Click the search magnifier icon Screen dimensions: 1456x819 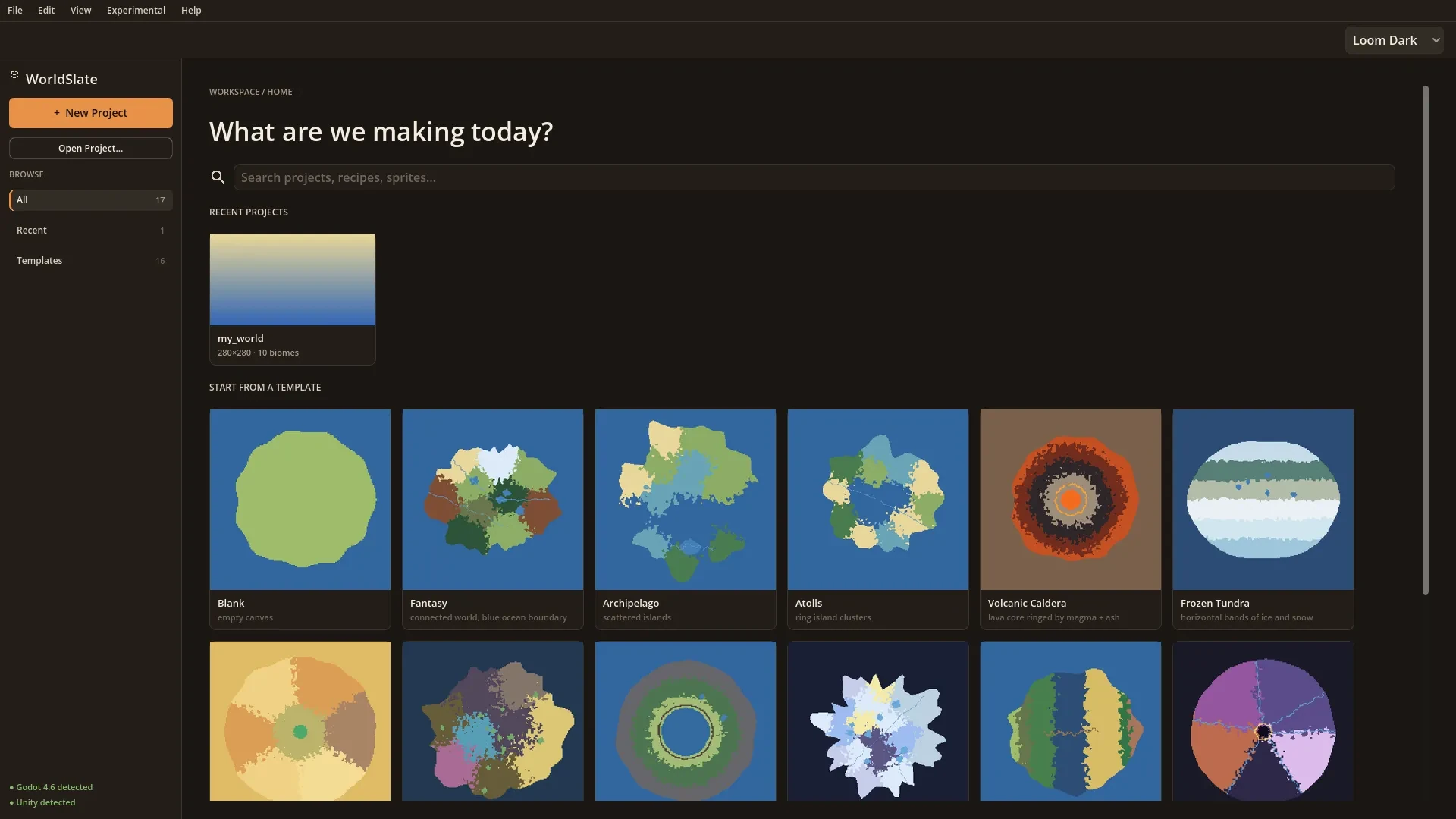pos(218,177)
